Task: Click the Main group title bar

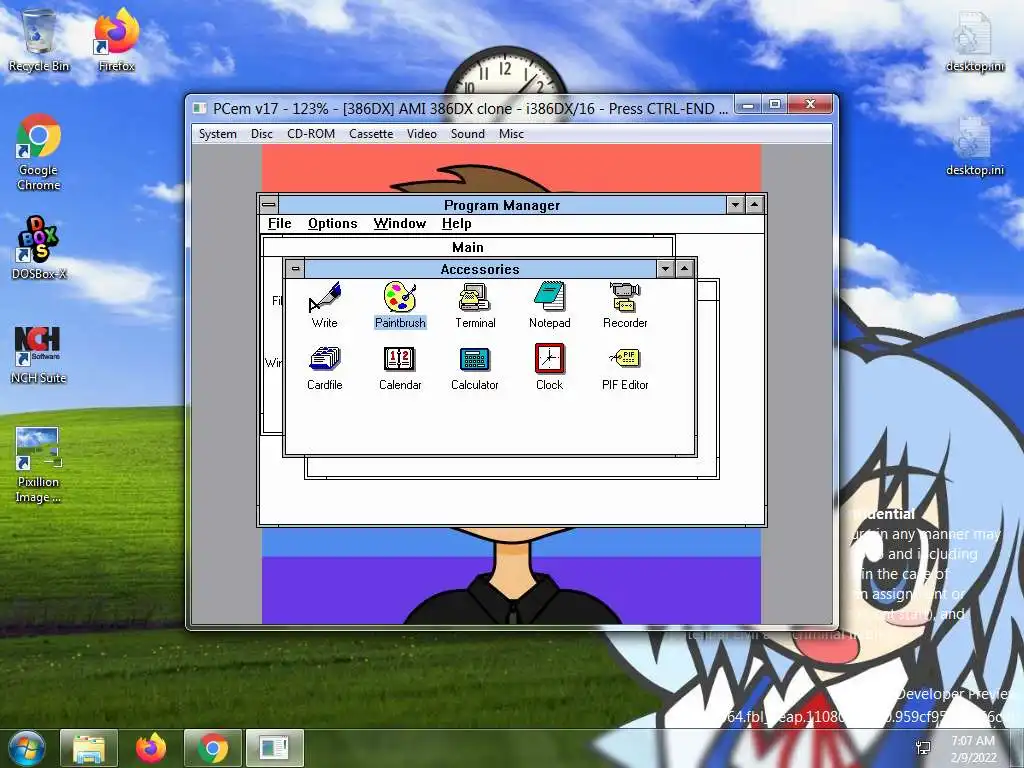Action: point(468,247)
